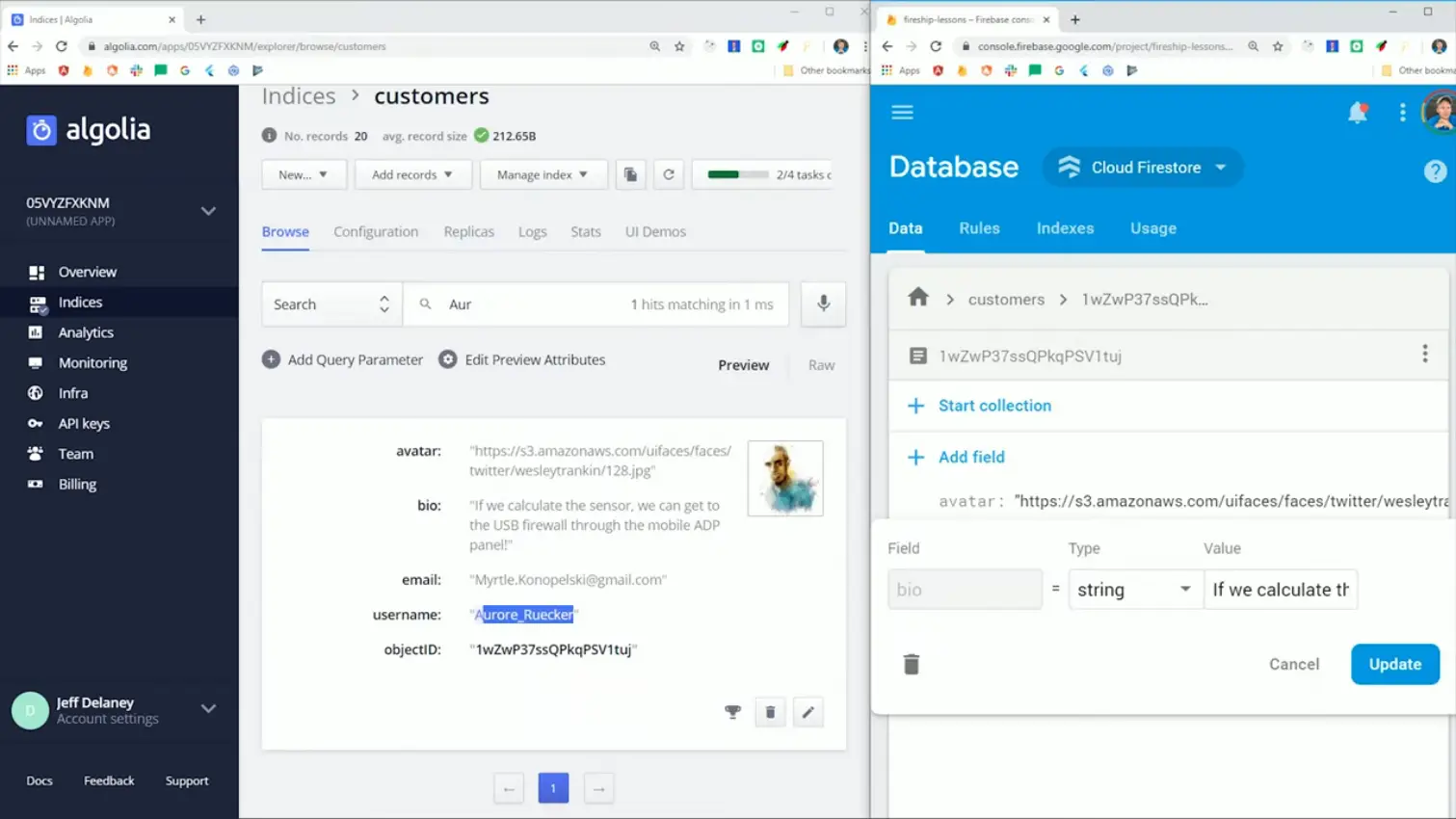This screenshot has height=819, width=1456.
Task: Go to Firestore root home icon
Action: point(918,298)
